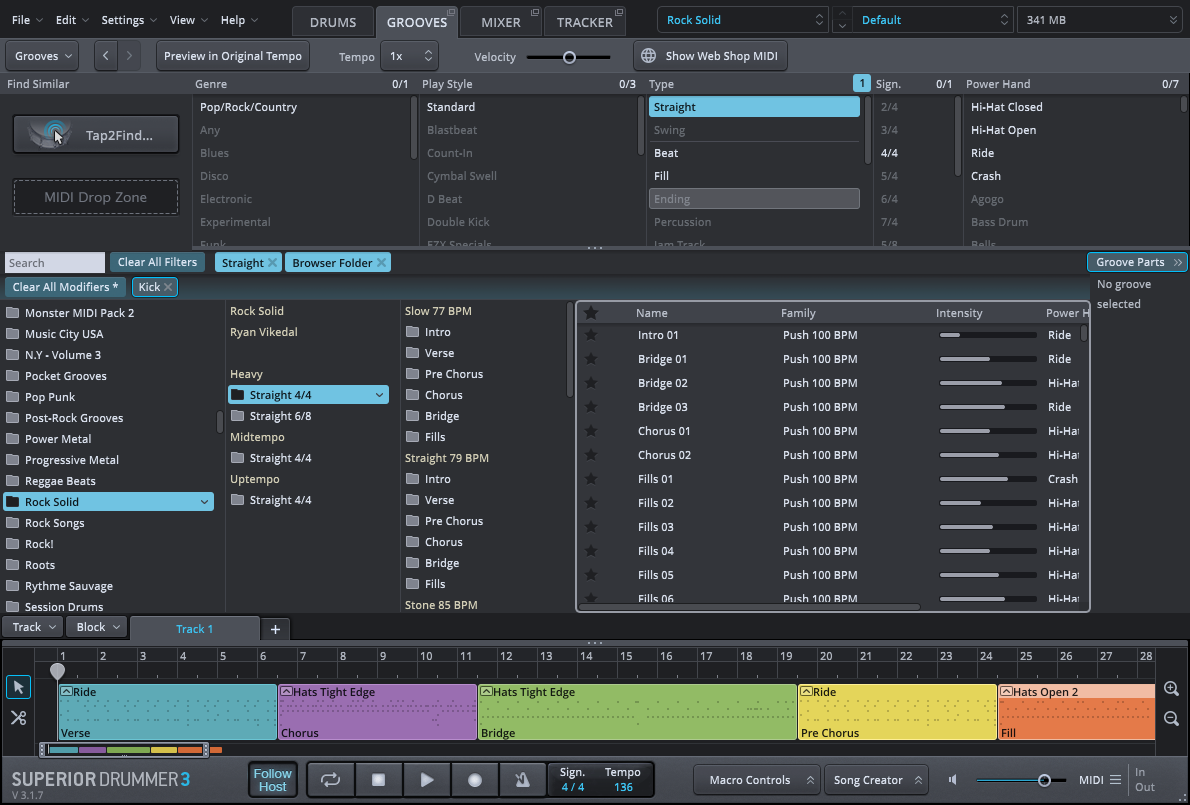The height and width of the screenshot is (805, 1190).
Task: Remove the Kick modifier tag
Action: (x=168, y=287)
